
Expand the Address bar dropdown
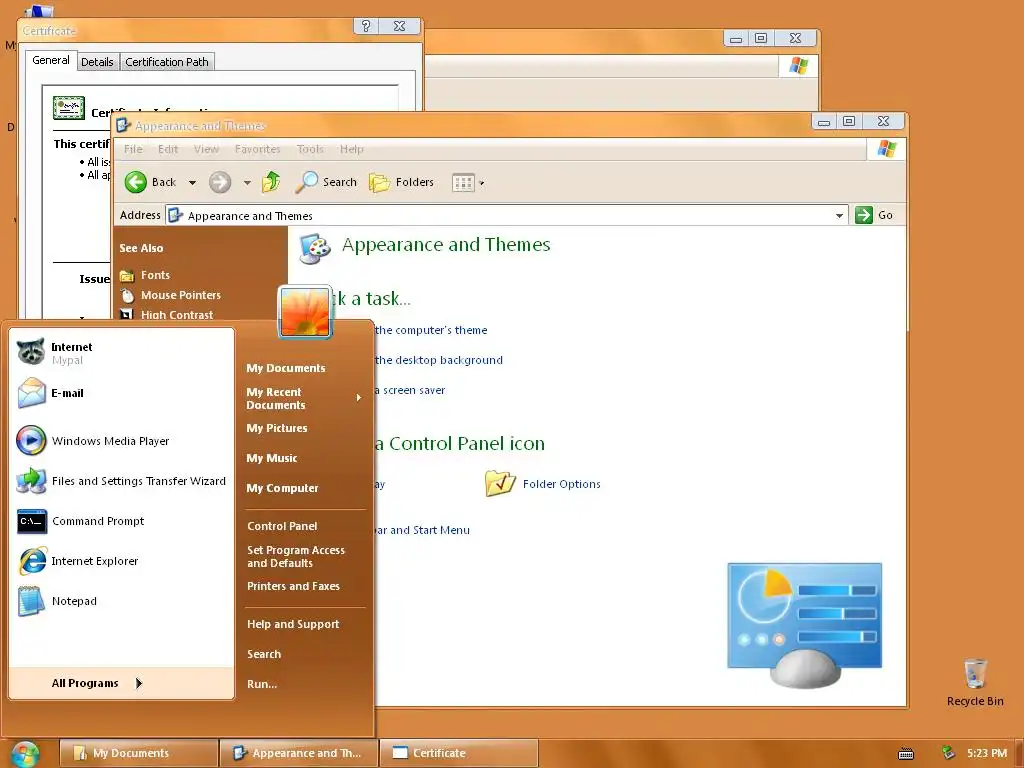[x=839, y=216]
